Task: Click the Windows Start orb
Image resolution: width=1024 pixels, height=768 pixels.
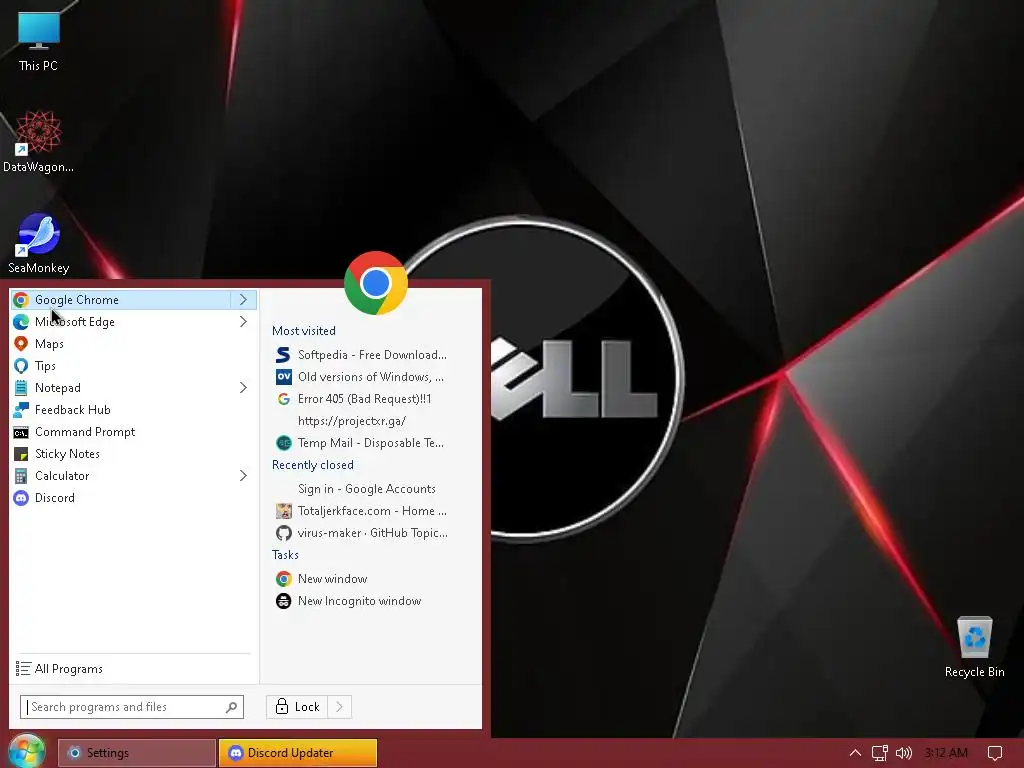Action: tap(27, 751)
